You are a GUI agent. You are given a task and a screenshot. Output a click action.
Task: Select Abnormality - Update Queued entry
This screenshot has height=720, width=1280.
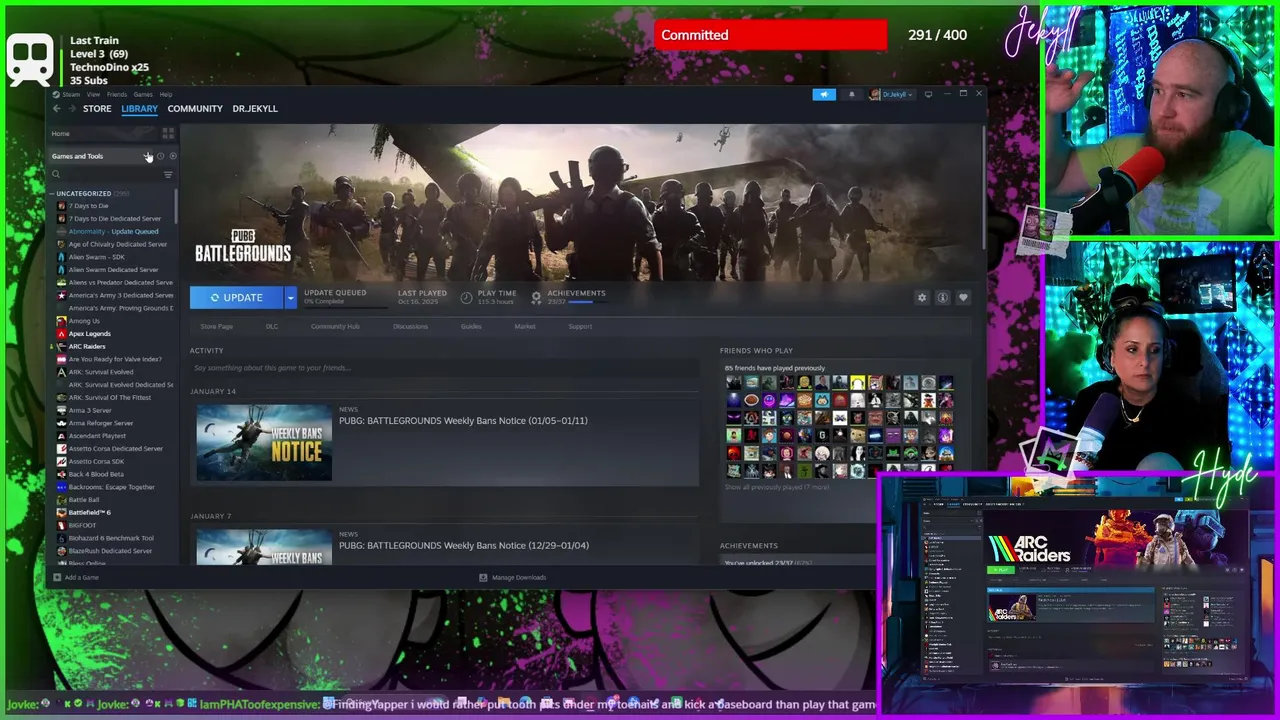coord(114,231)
